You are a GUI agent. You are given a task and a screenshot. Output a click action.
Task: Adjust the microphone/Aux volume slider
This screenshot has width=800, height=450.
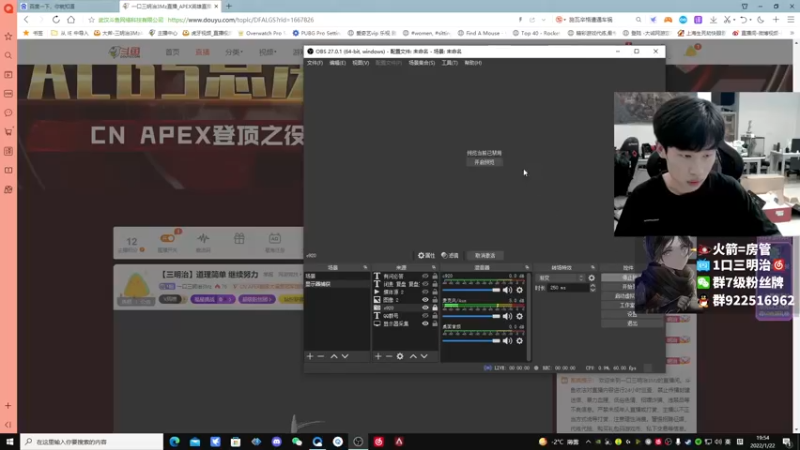(x=471, y=316)
